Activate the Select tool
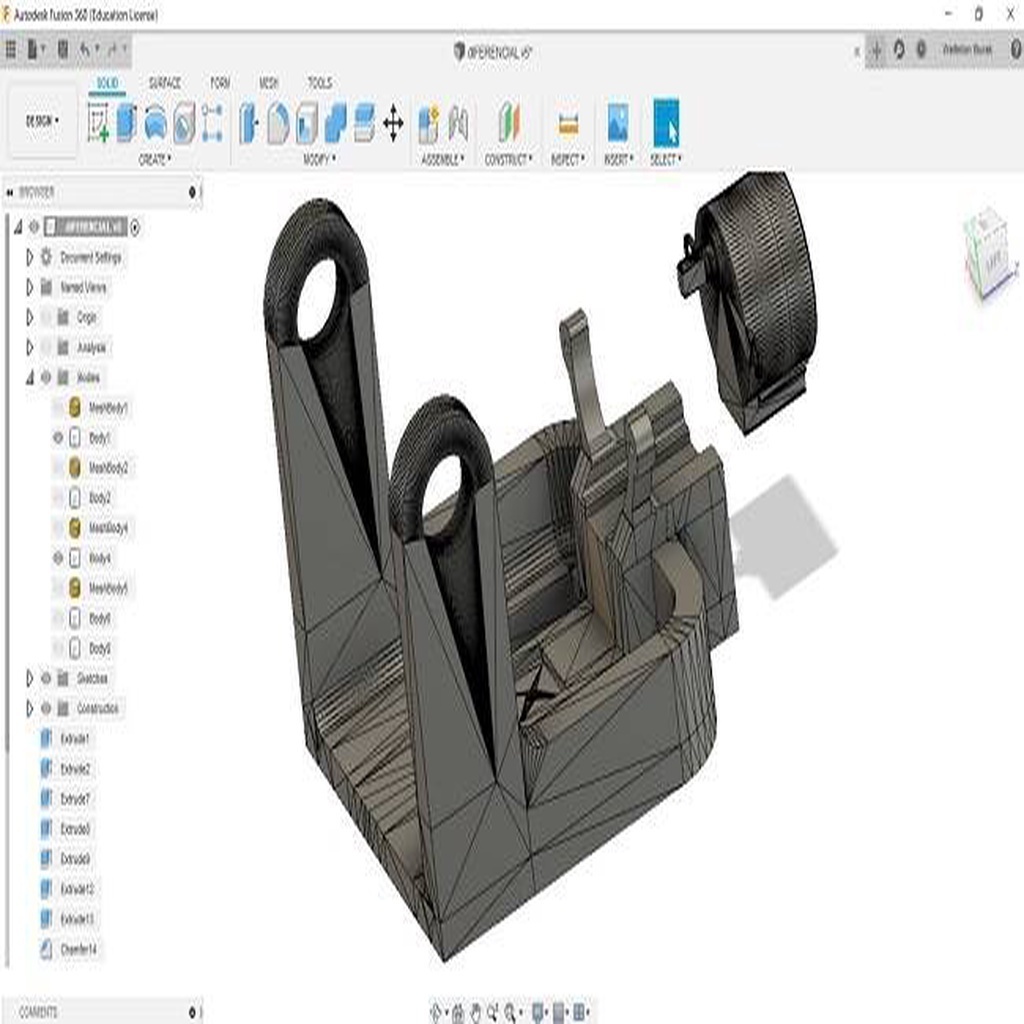The width and height of the screenshot is (1024, 1024). pyautogui.click(x=668, y=120)
